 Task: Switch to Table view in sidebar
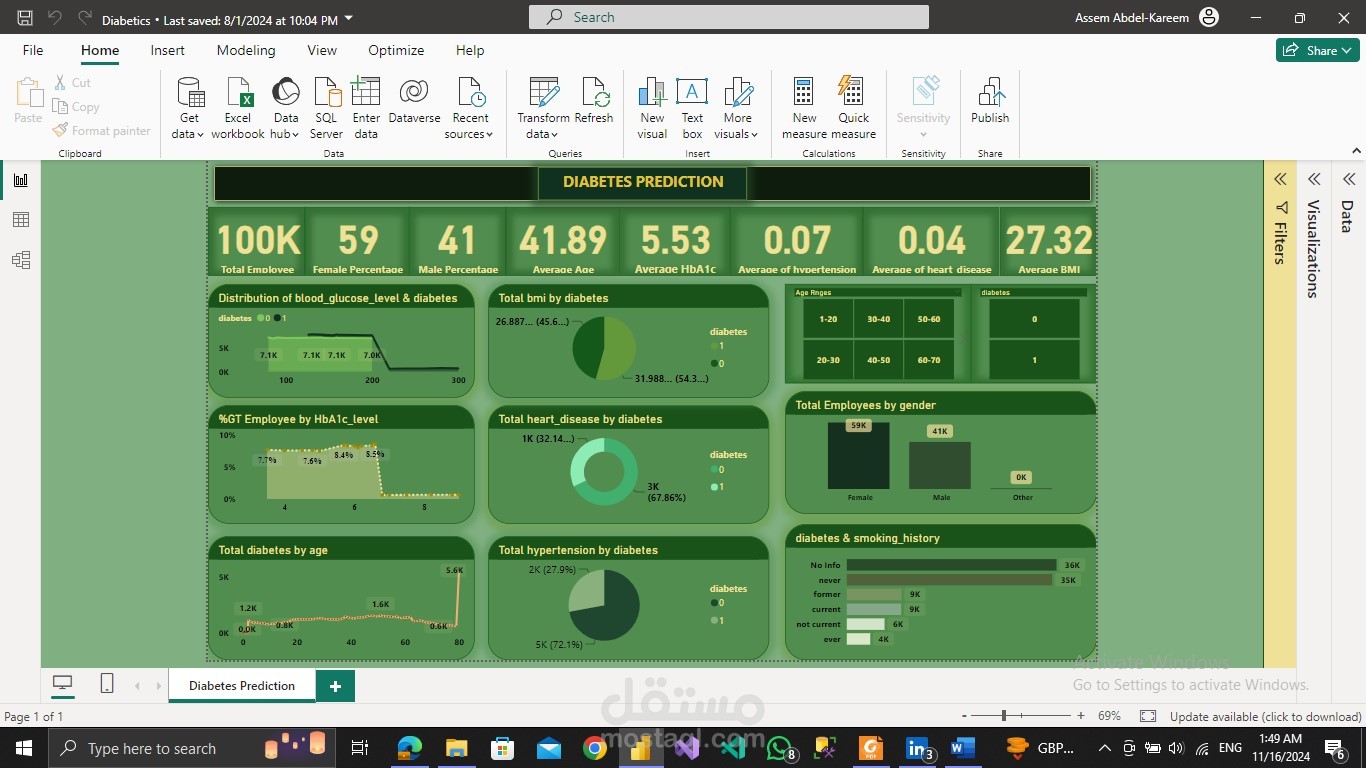coord(21,220)
